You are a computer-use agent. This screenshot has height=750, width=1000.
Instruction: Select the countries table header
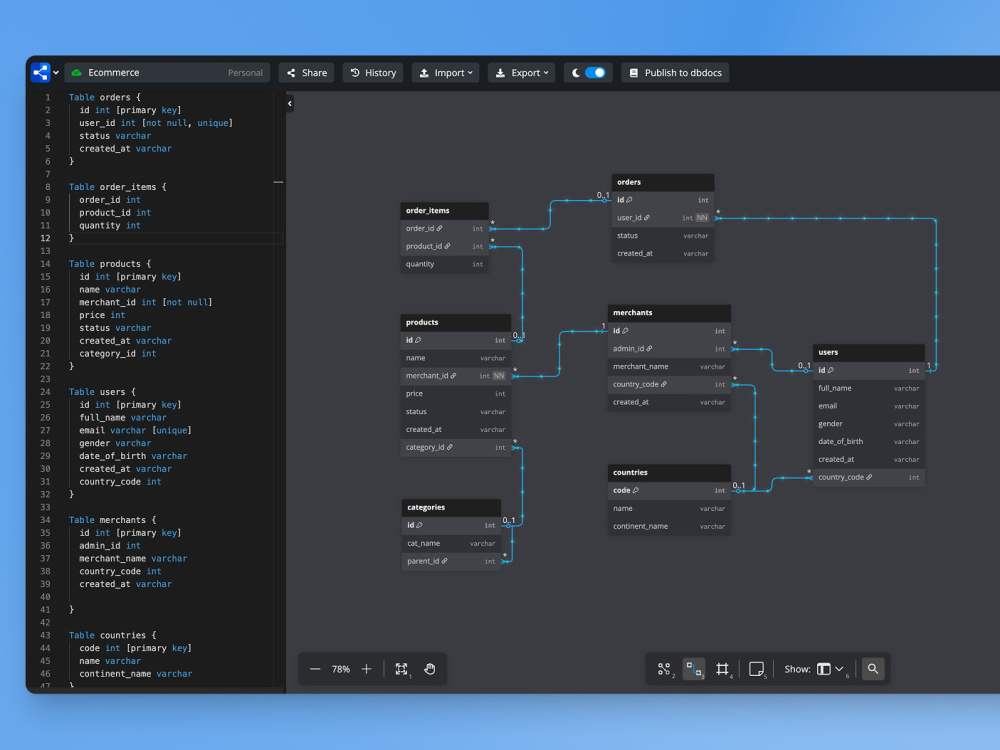click(669, 473)
